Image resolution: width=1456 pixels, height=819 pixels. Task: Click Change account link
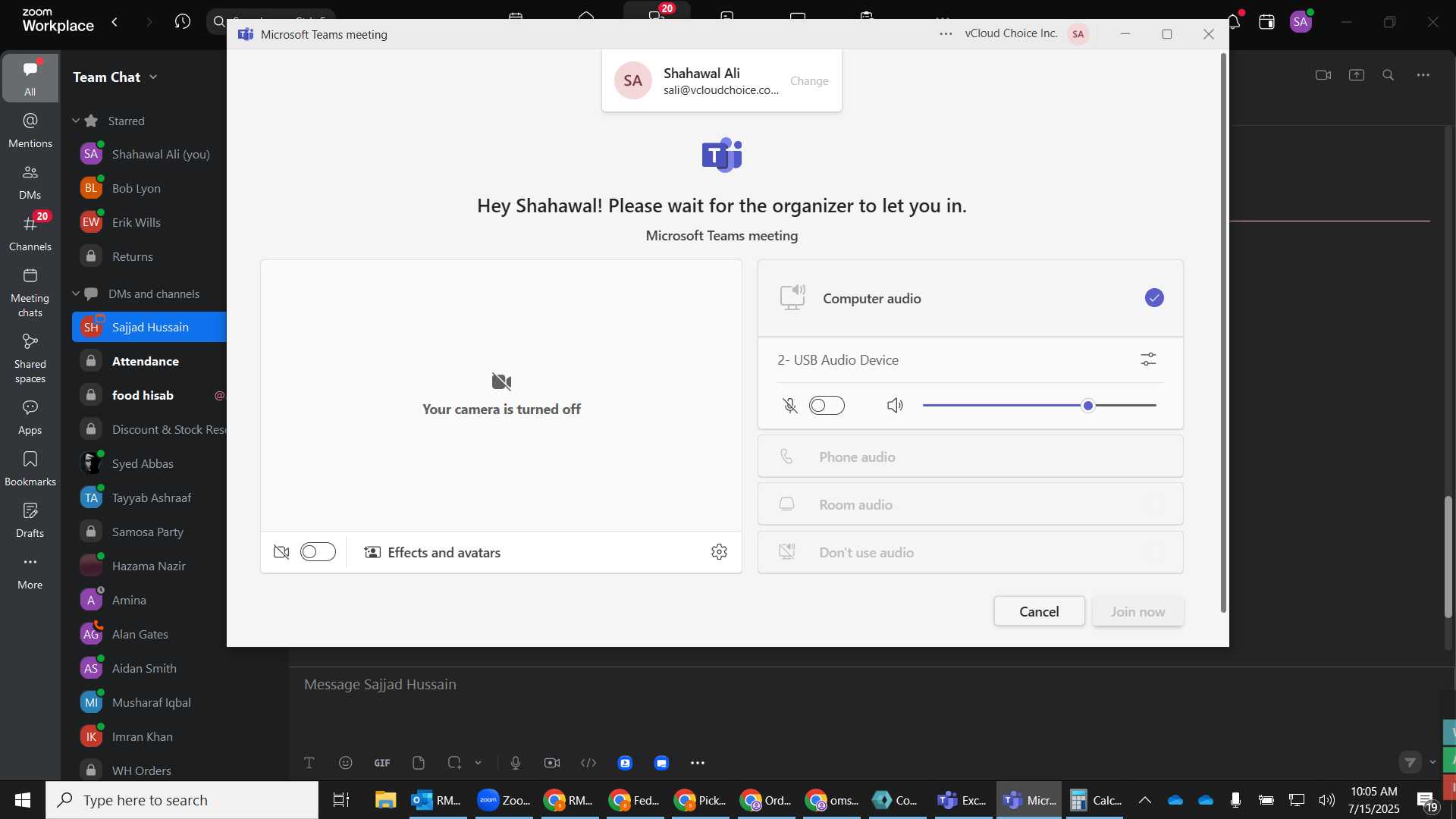pyautogui.click(x=808, y=81)
